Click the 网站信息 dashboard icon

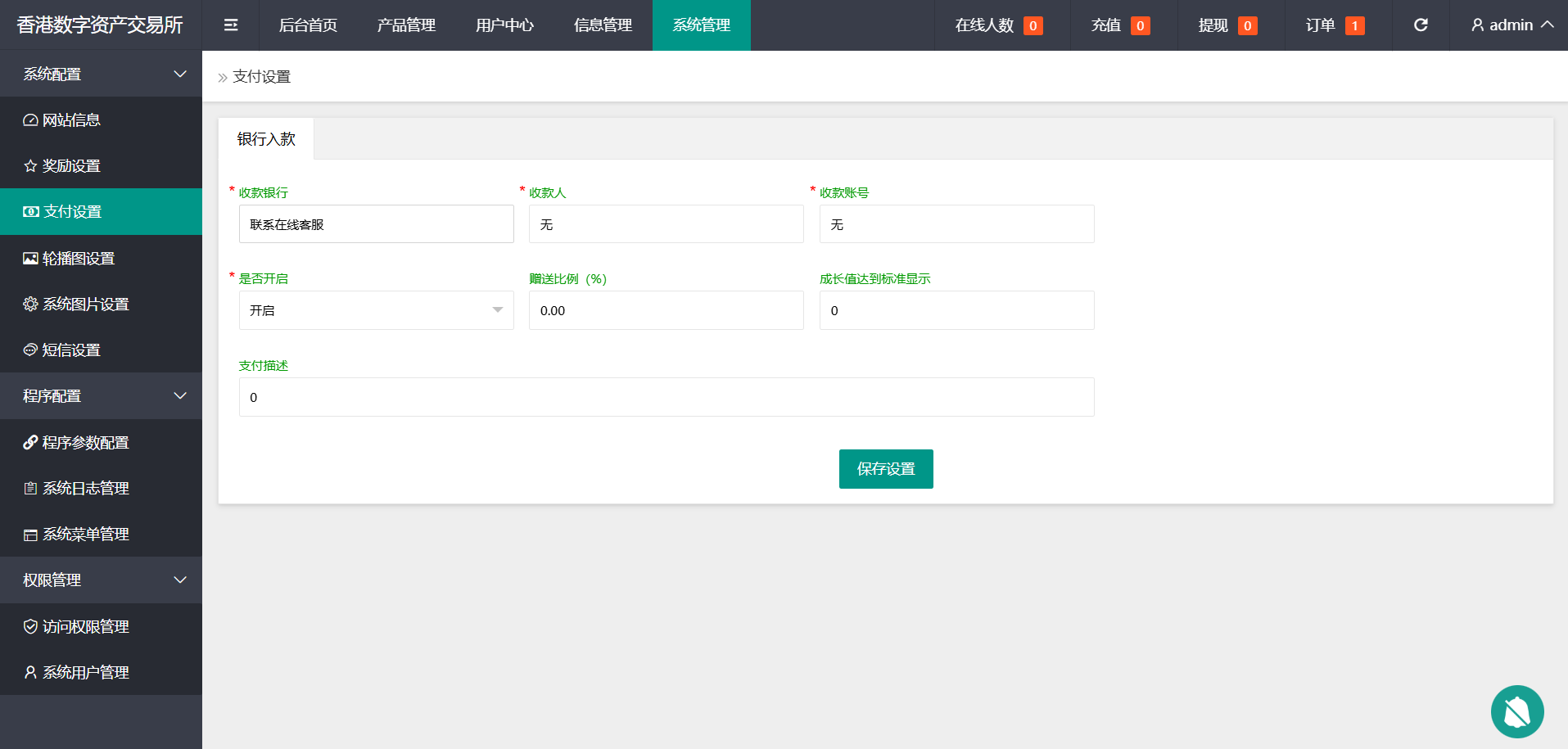tap(30, 120)
